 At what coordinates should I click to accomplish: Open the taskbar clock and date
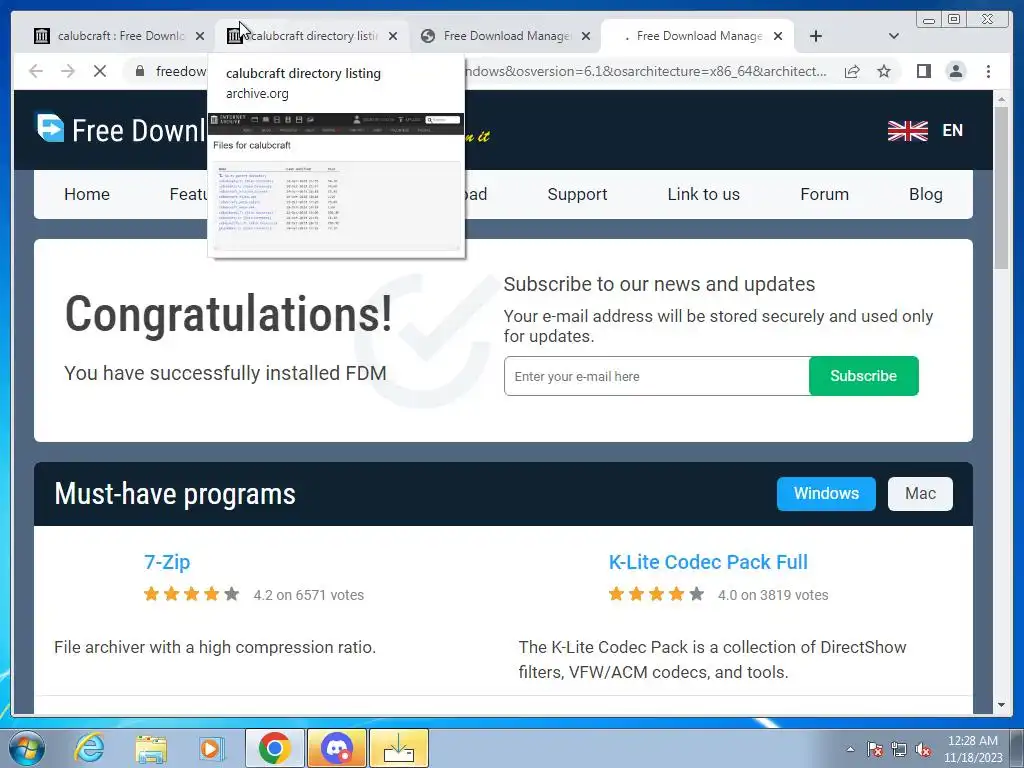[x=973, y=749]
